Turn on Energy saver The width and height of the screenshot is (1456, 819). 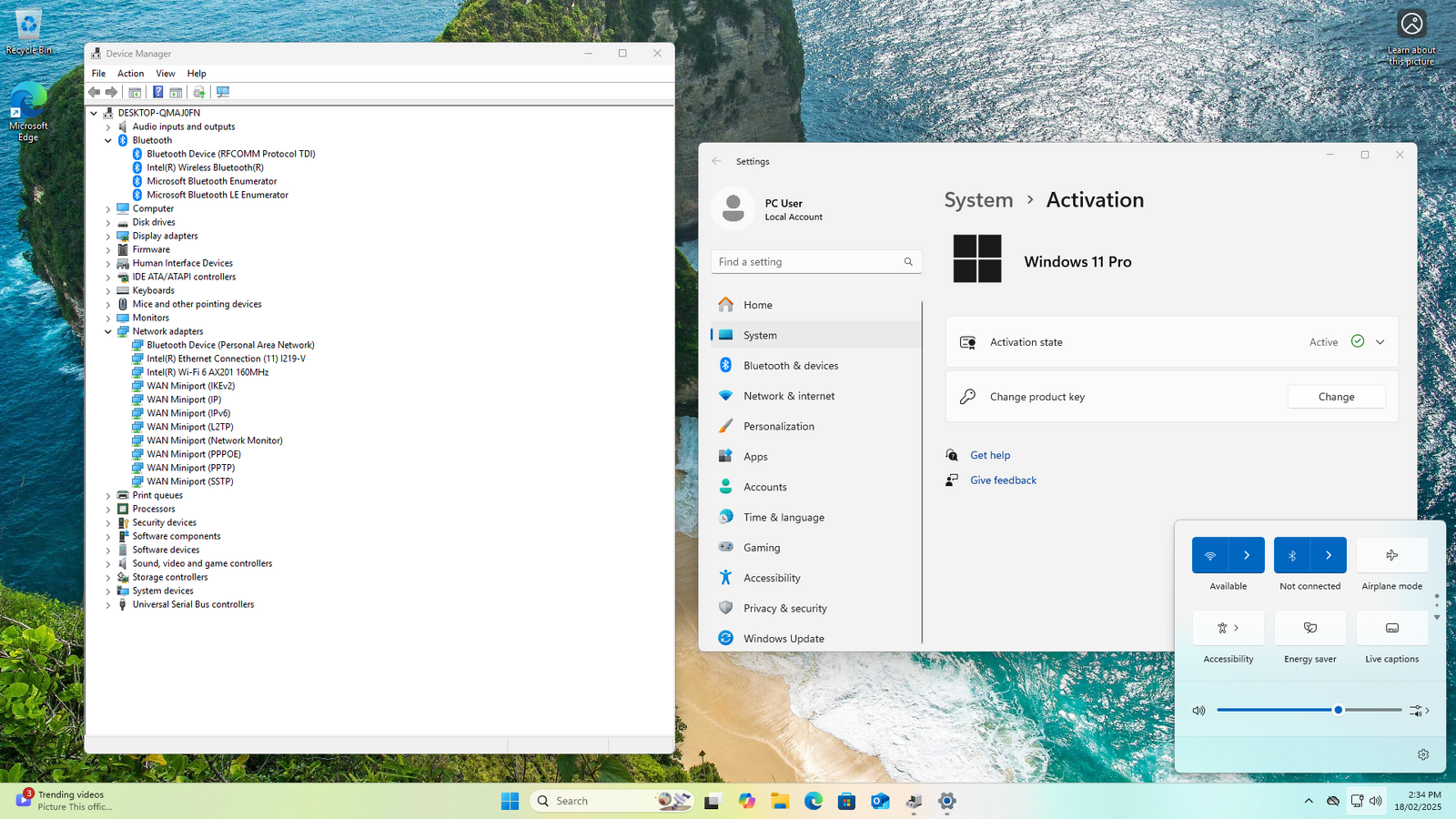pos(1310,628)
